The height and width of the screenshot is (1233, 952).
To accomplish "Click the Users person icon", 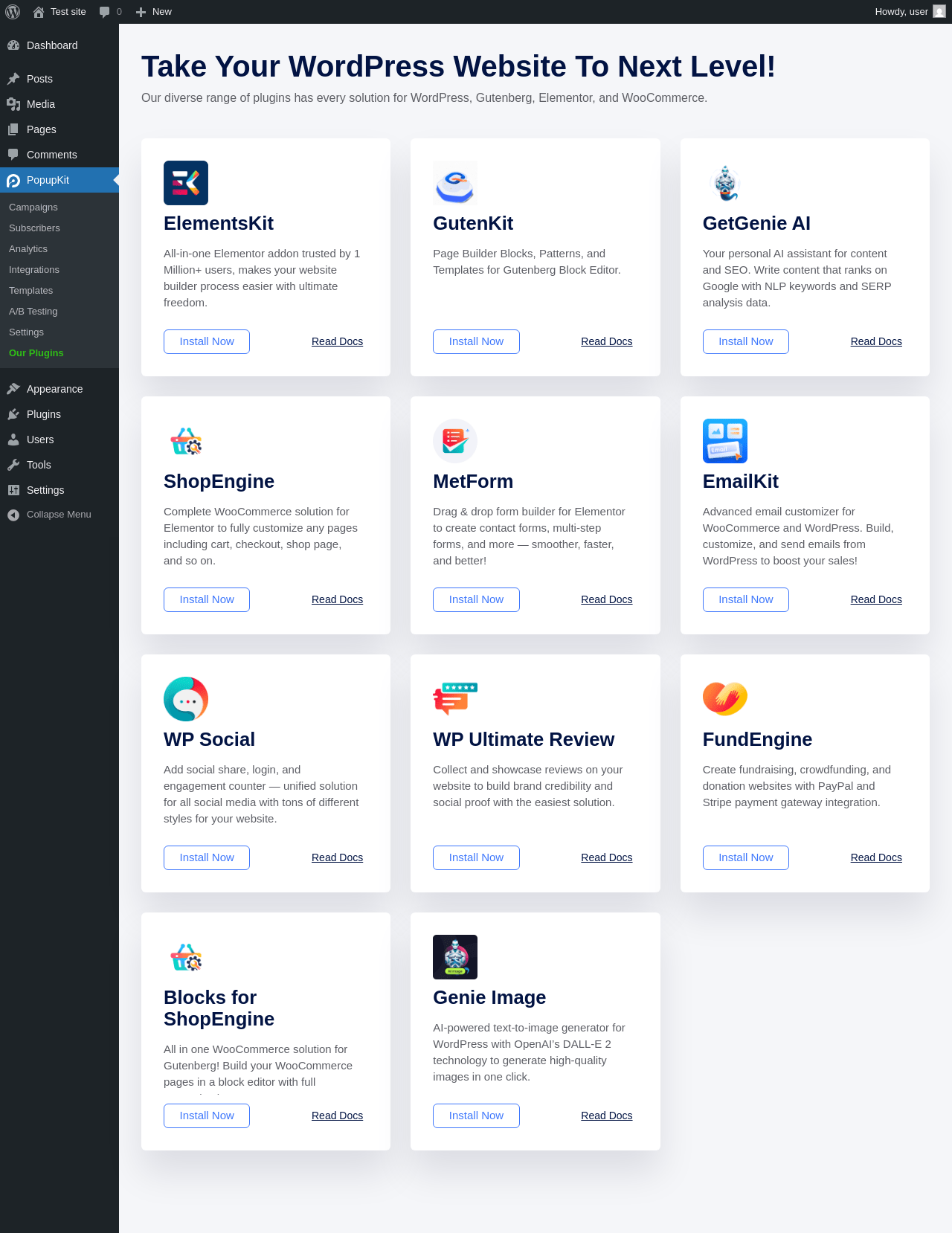I will pyautogui.click(x=13, y=440).
